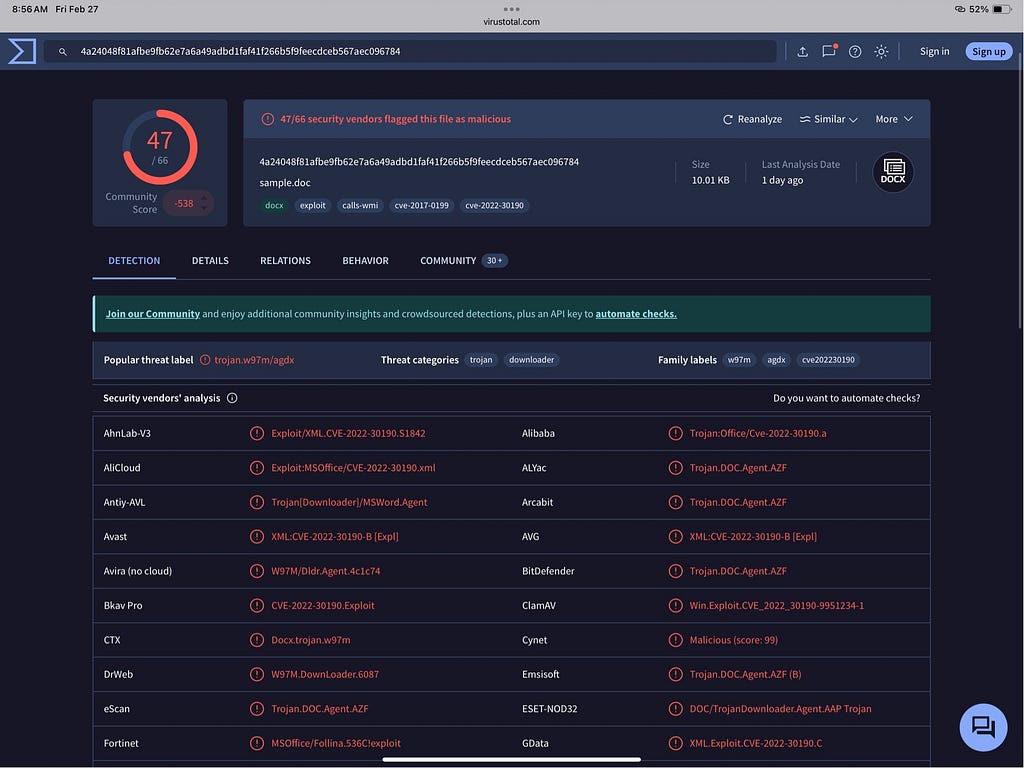This screenshot has height=768, width=1024.
Task: Click the alert icon in DrWeb row
Action: pos(257,674)
